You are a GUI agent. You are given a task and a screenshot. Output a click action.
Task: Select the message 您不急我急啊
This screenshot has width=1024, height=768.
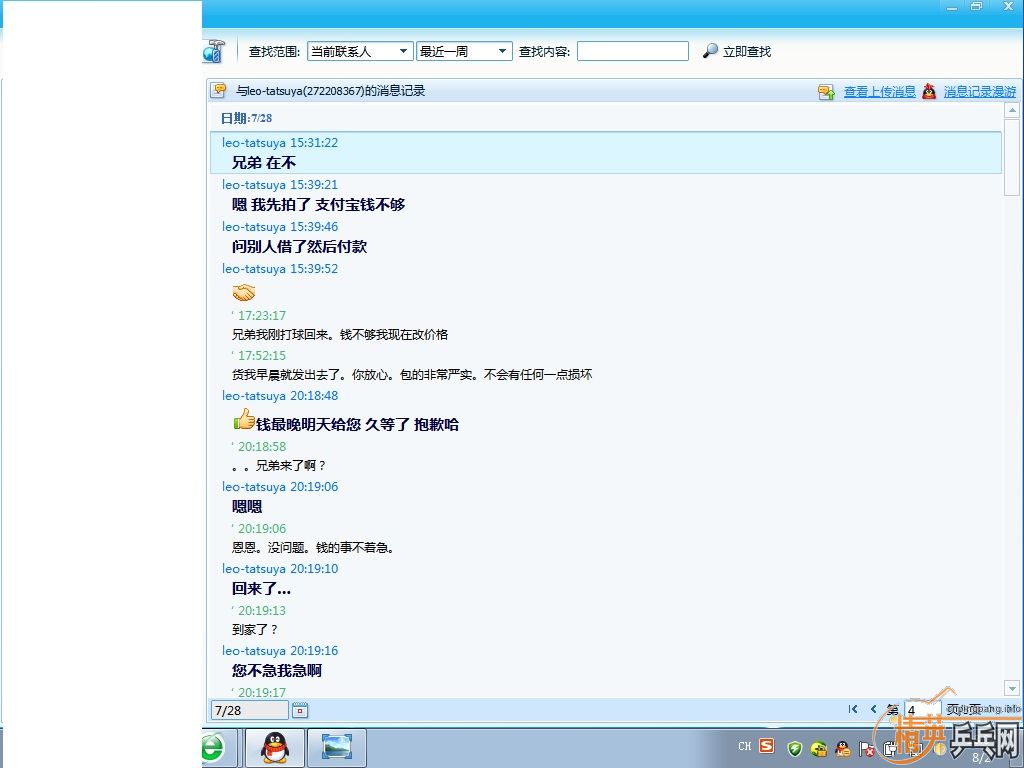pos(277,671)
